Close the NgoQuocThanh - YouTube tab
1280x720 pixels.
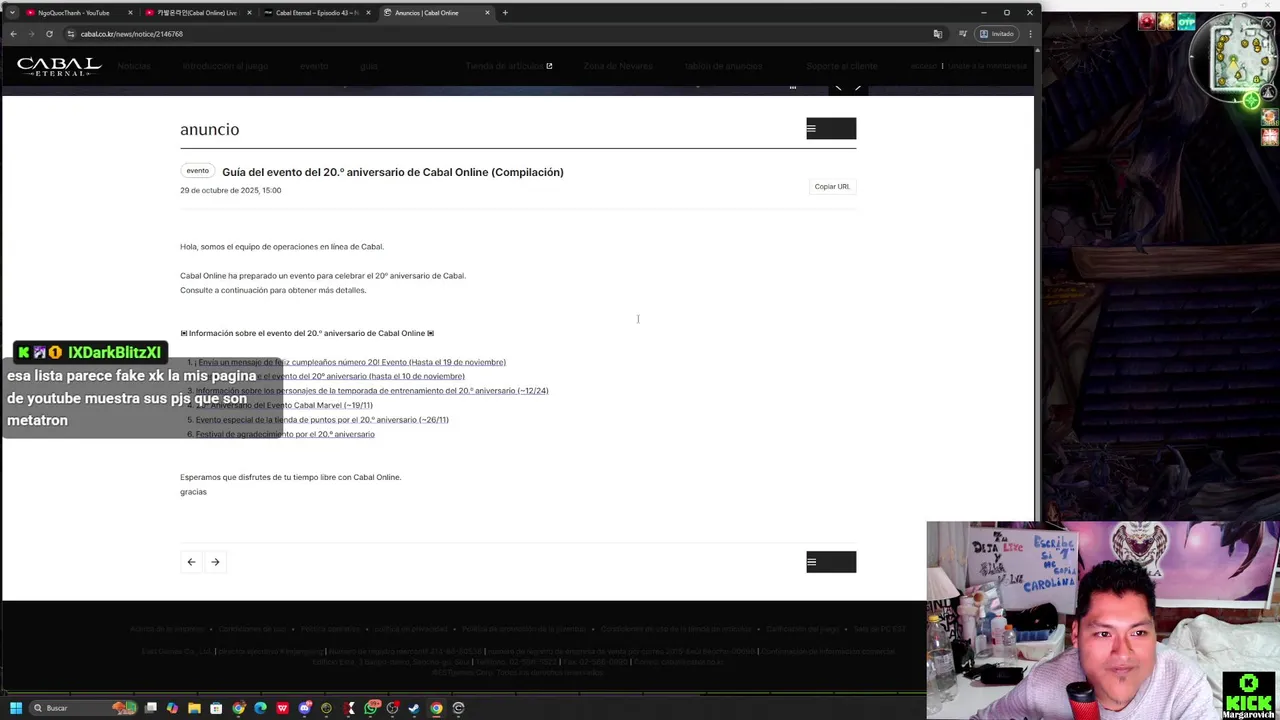pyautogui.click(x=130, y=13)
